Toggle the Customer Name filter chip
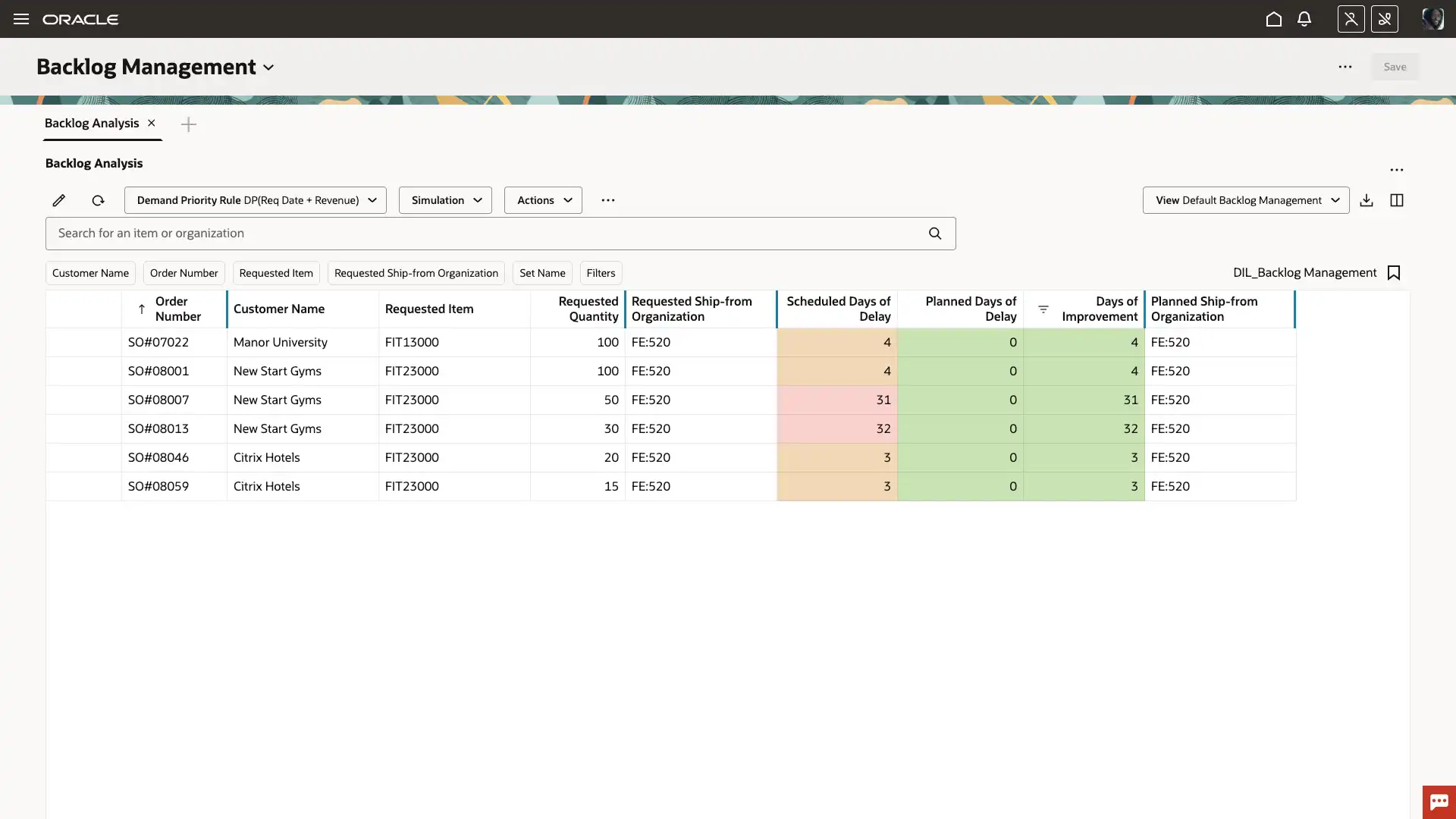The image size is (1456, 819). [x=90, y=273]
